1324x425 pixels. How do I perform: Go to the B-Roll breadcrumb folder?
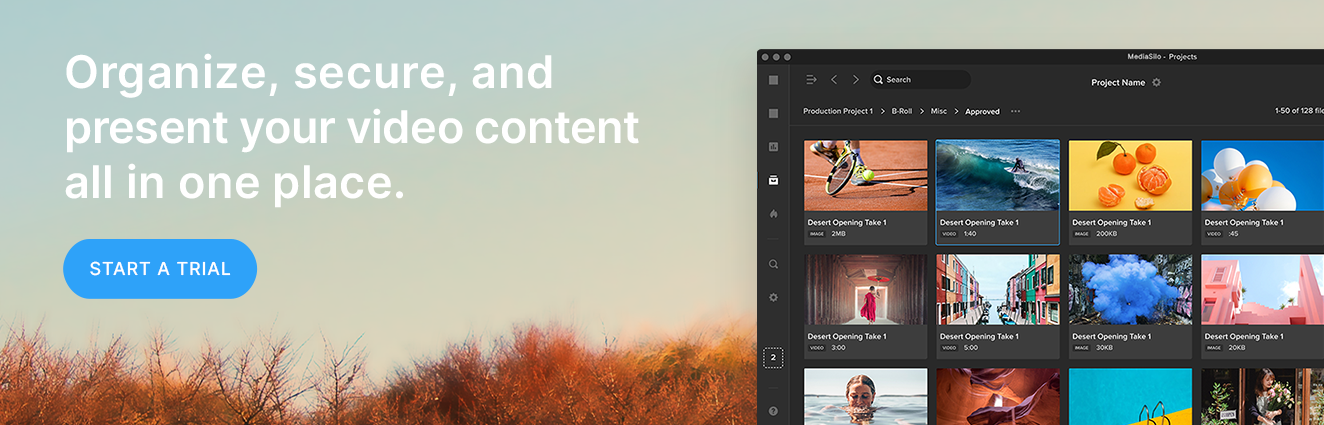(x=901, y=112)
